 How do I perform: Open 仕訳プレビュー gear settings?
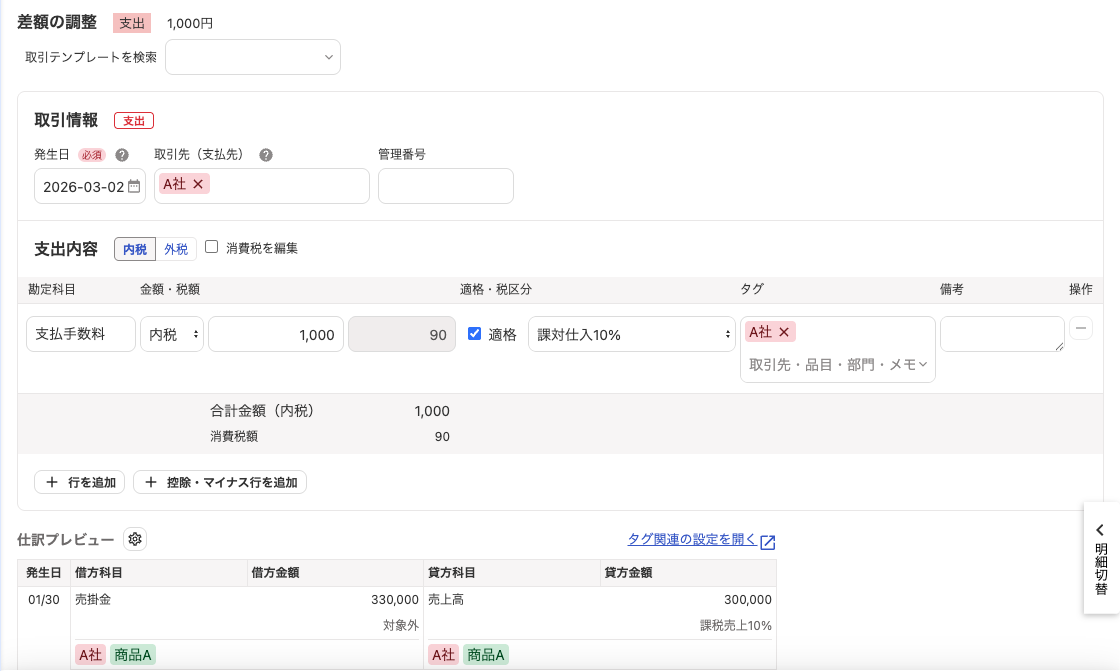tap(135, 540)
